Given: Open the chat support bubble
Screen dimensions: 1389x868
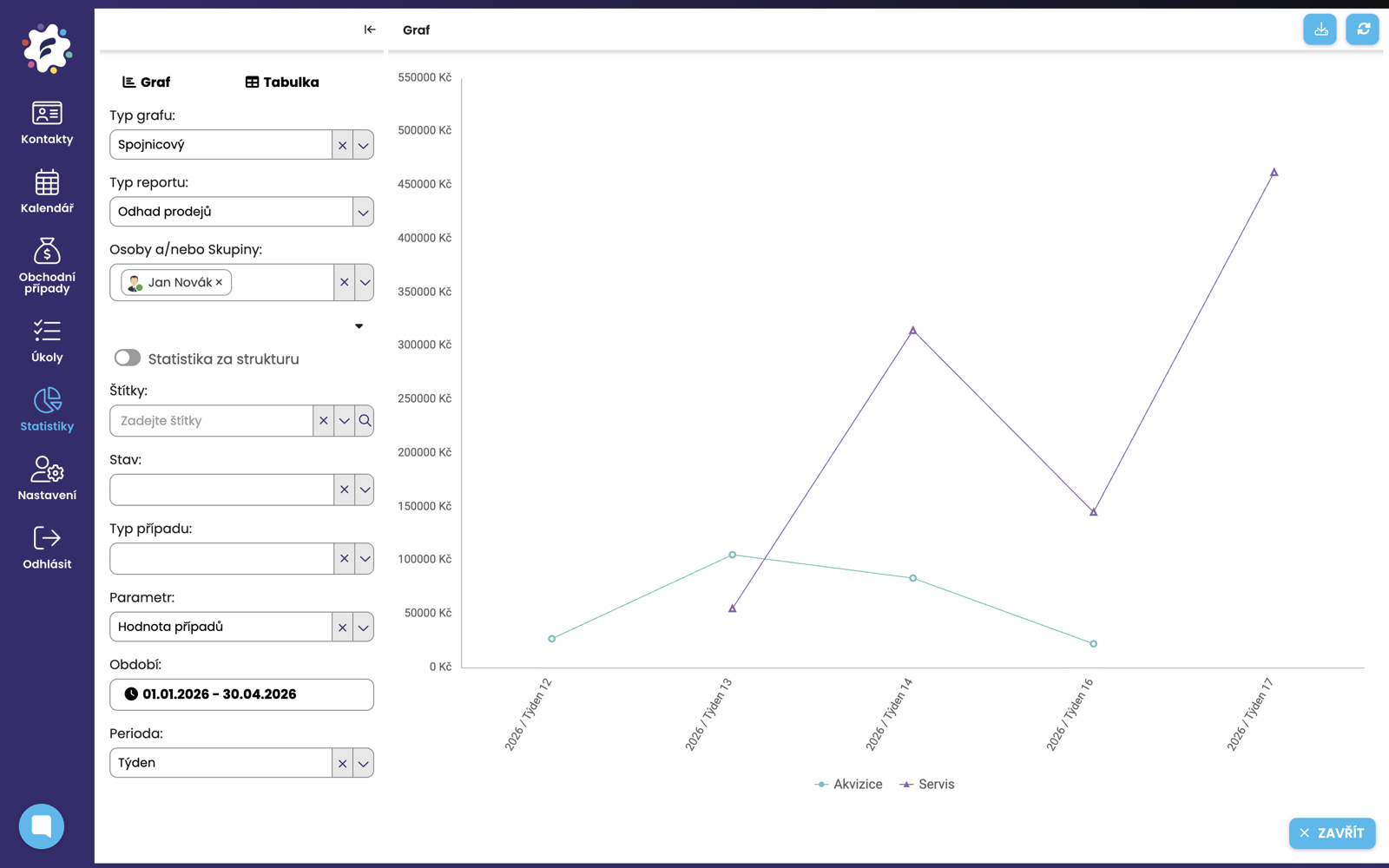Looking at the screenshot, I should [x=42, y=826].
